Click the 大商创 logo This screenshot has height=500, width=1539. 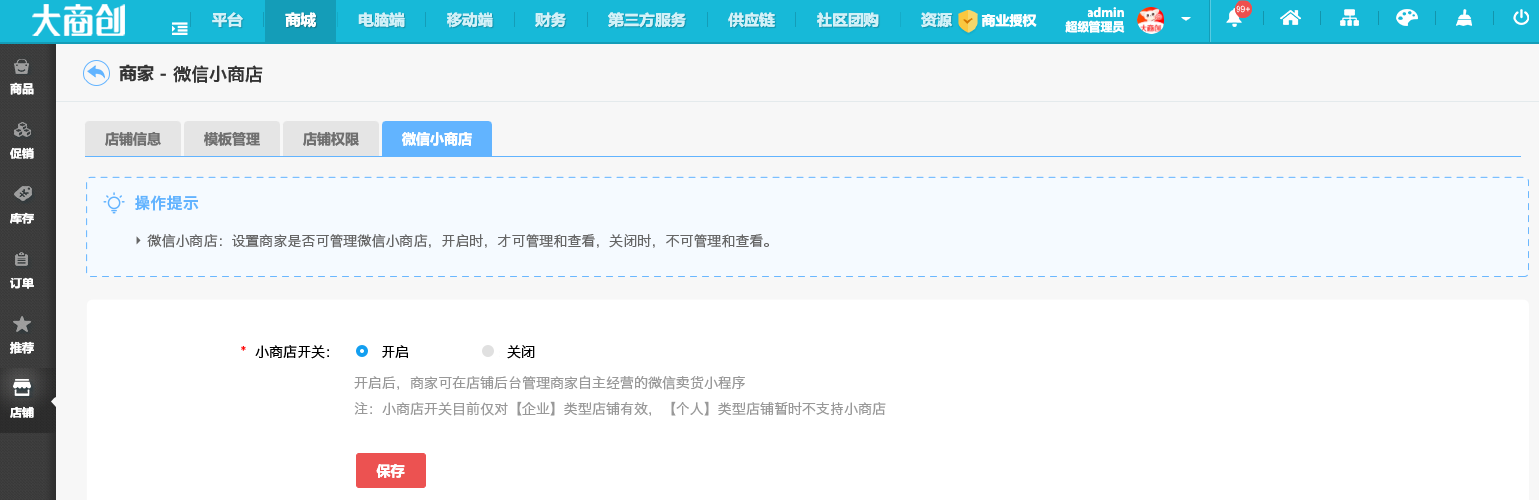78,20
